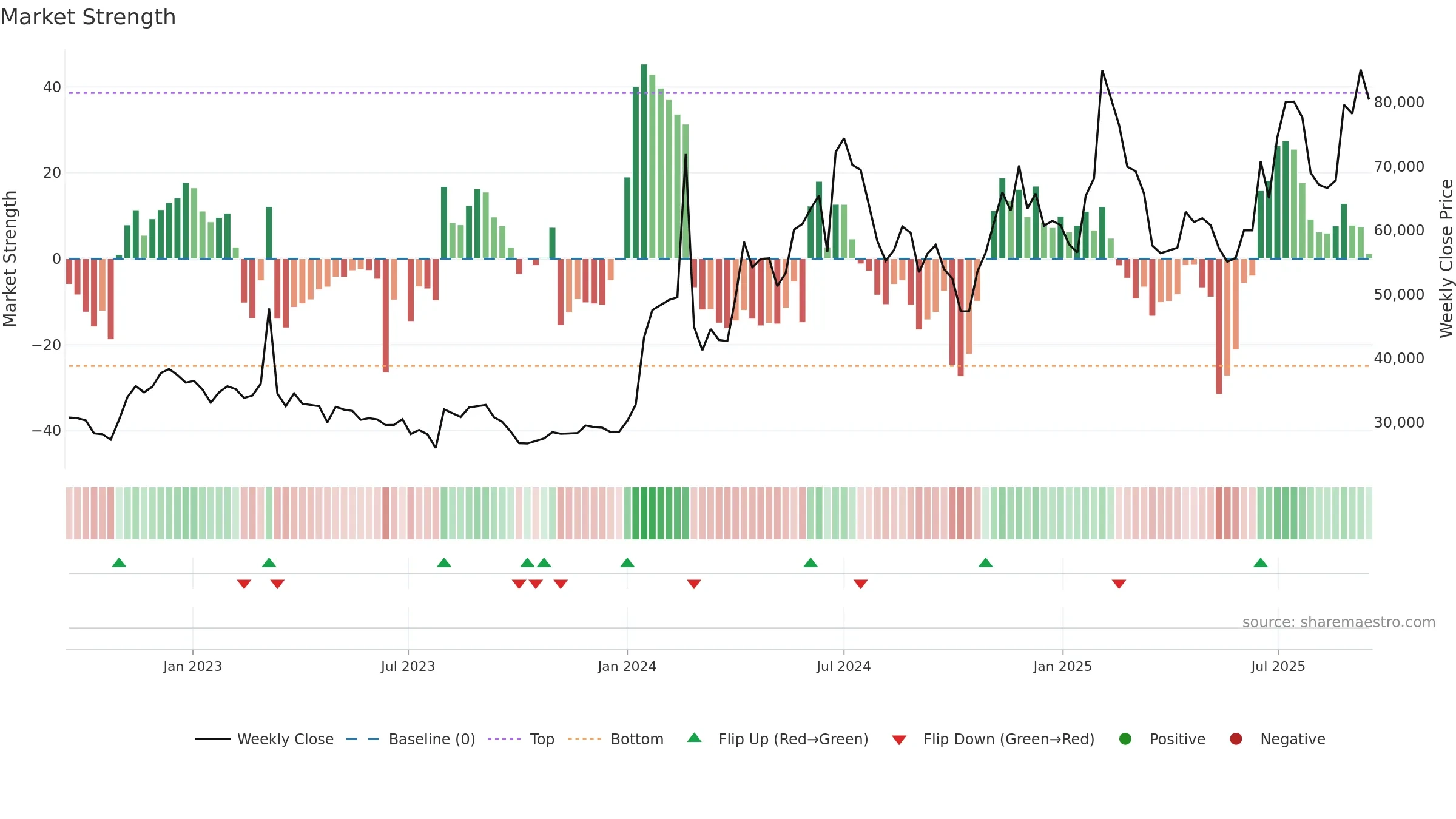
Task: Toggle the Baseline (0) legend entry
Action: pyautogui.click(x=411, y=739)
